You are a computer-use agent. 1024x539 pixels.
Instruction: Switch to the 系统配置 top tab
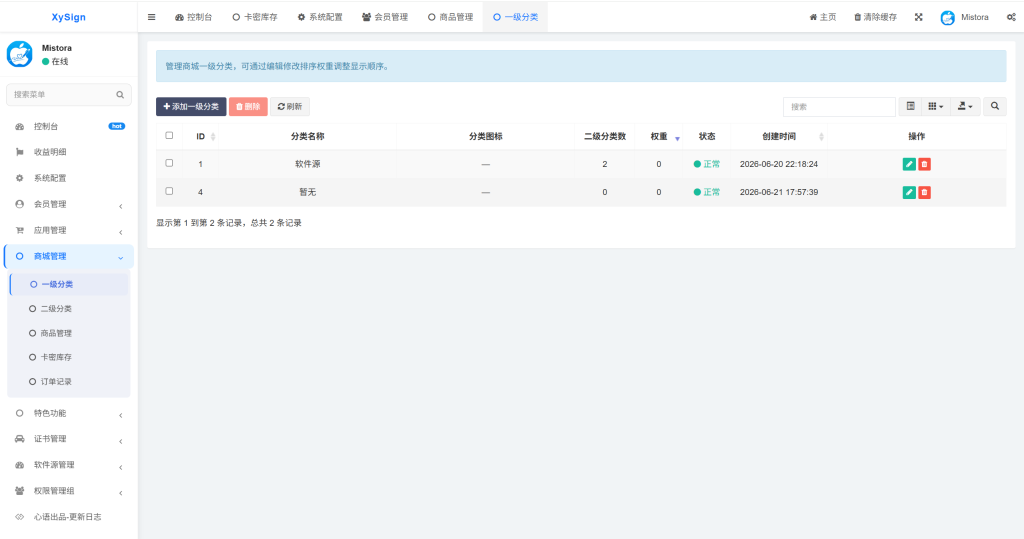320,17
